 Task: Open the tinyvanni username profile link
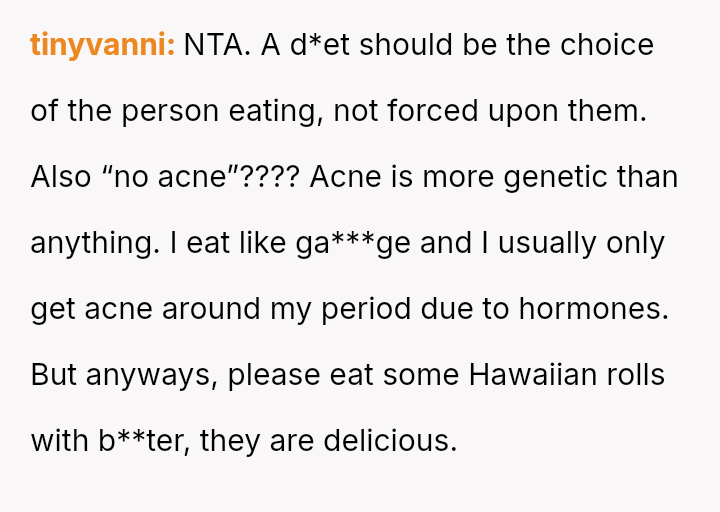103,45
